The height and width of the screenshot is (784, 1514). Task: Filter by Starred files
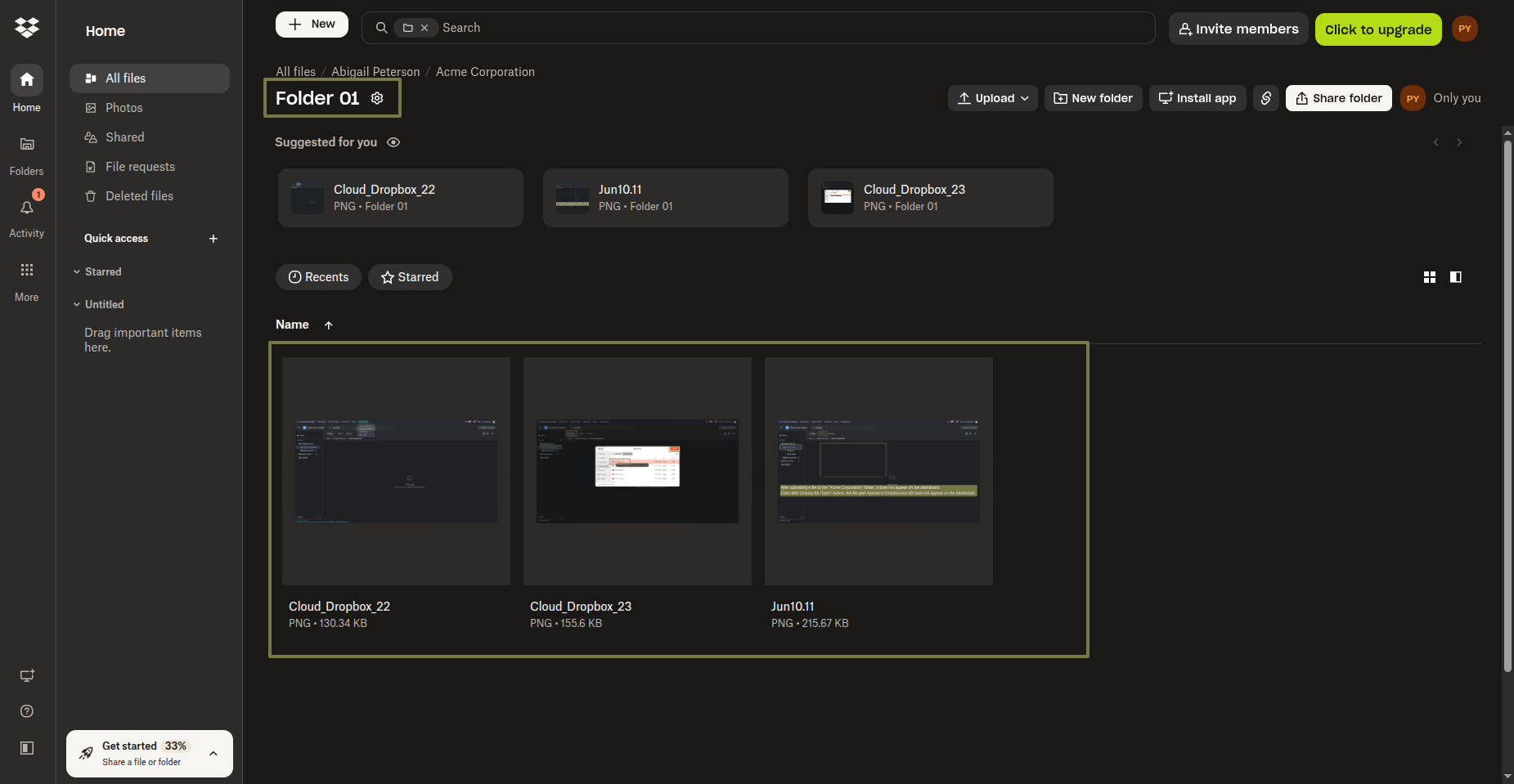410,277
